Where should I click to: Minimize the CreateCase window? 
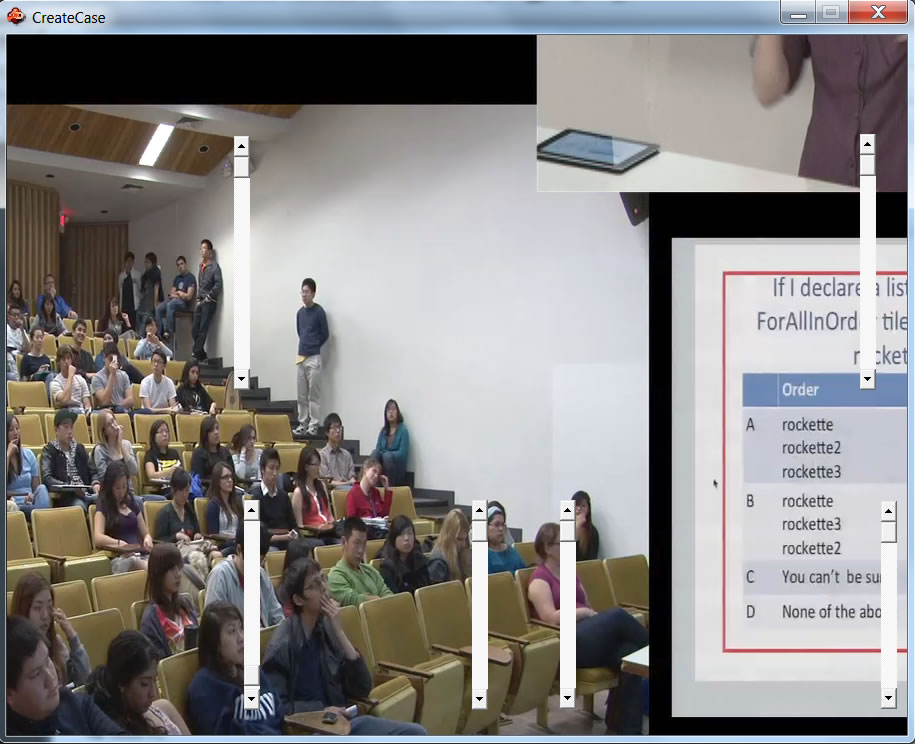[798, 13]
